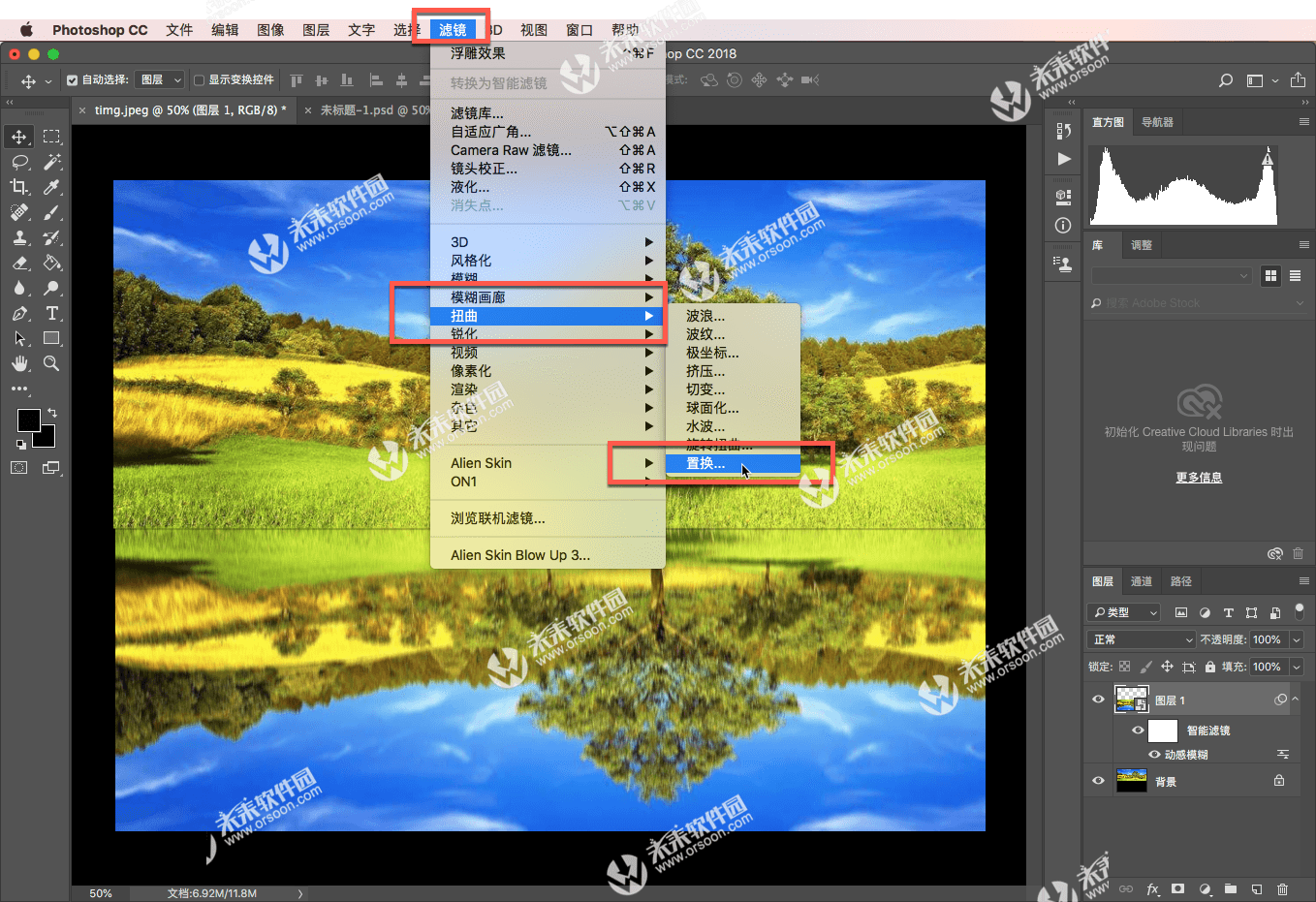This screenshot has height=902, width=1316.
Task: Open the 图层 auto-select target dropdown
Action: pos(160,80)
